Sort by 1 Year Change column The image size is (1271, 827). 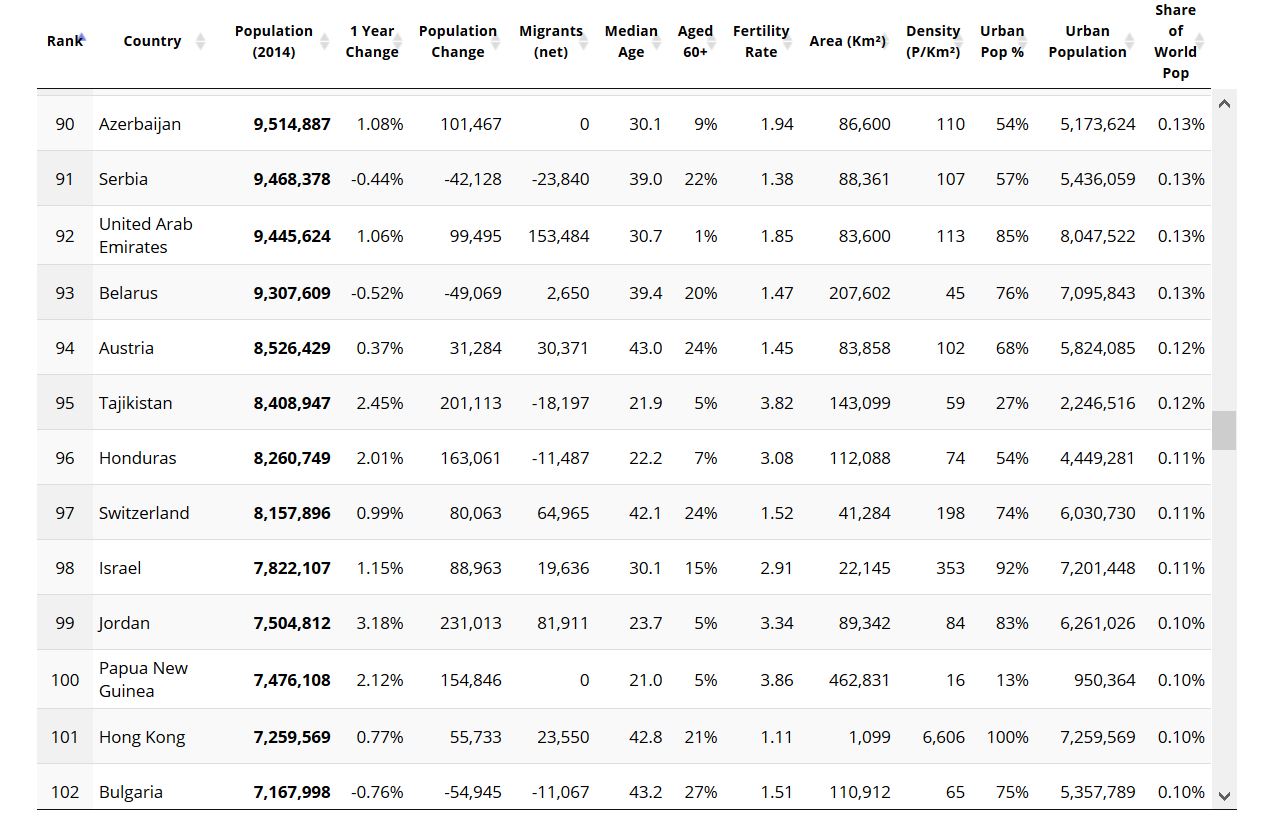pos(372,41)
